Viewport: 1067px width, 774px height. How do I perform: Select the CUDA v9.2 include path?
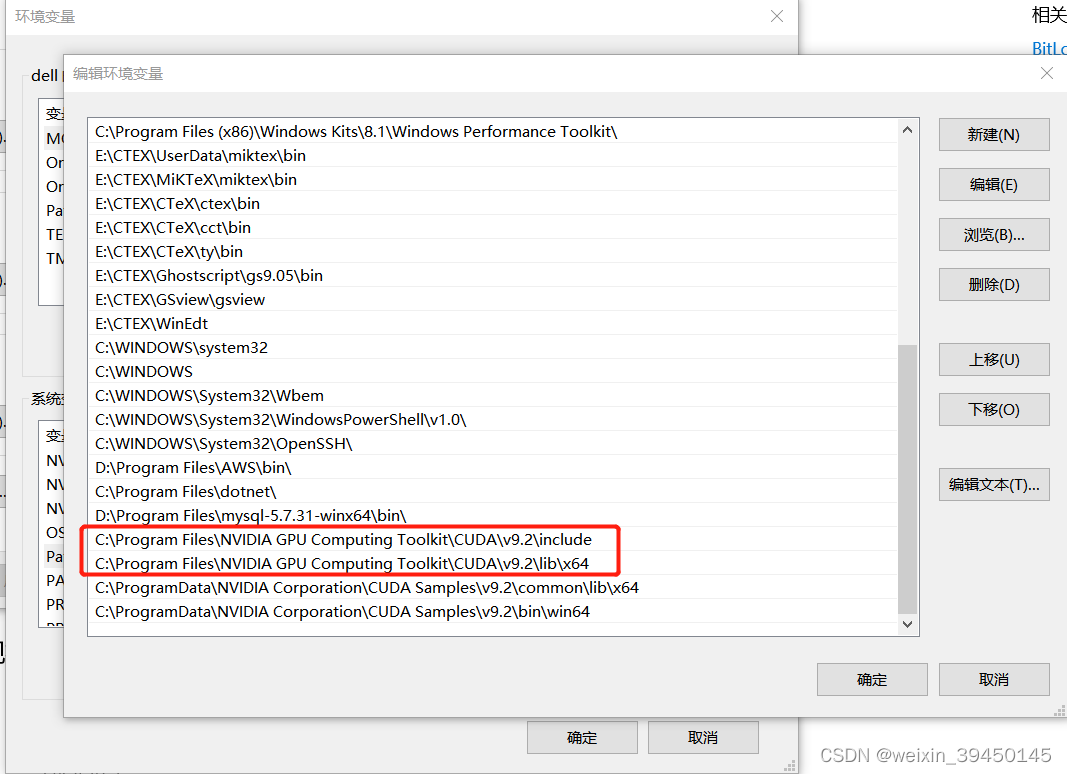[493, 539]
